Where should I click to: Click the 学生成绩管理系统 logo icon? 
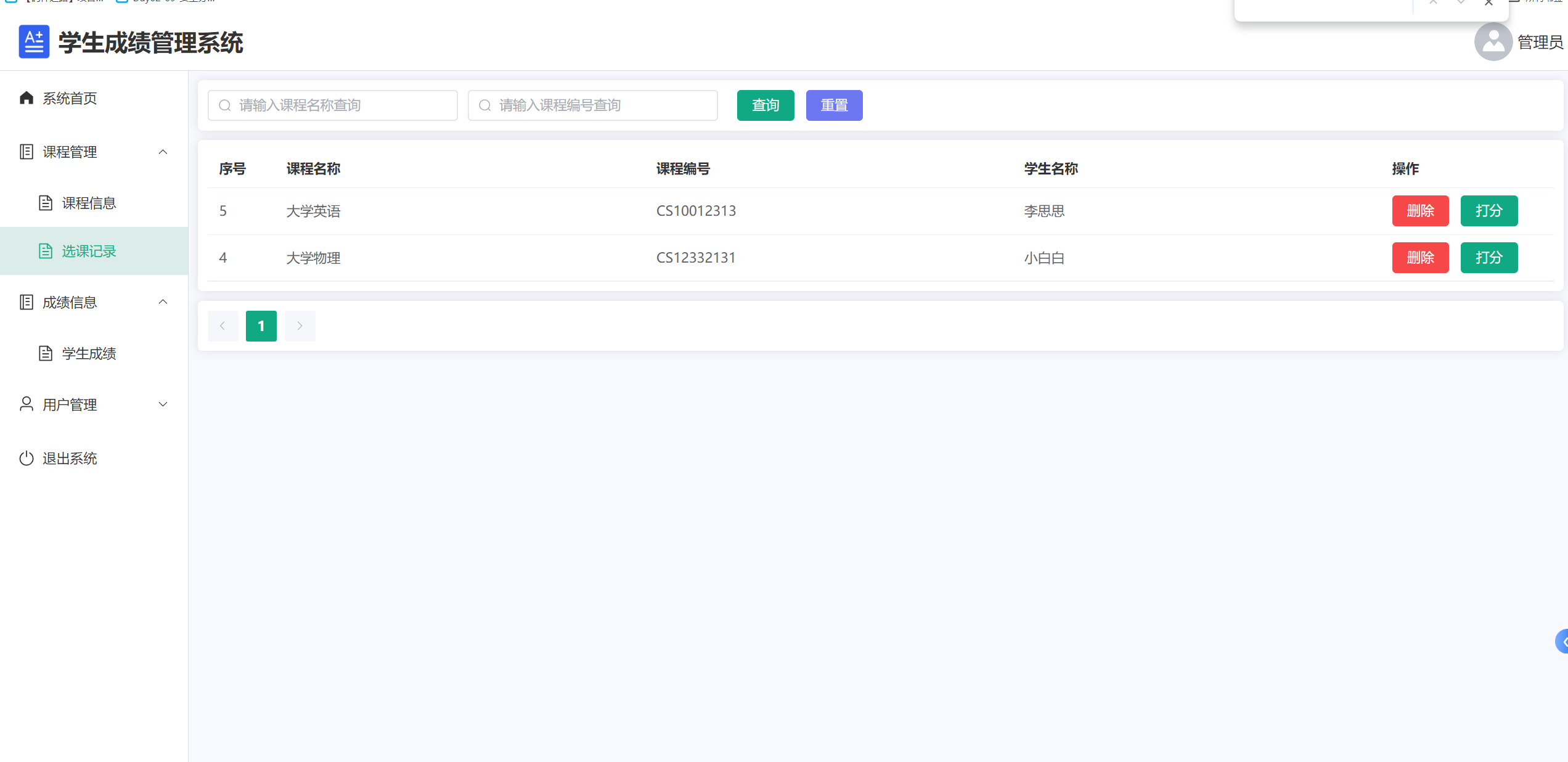click(34, 41)
